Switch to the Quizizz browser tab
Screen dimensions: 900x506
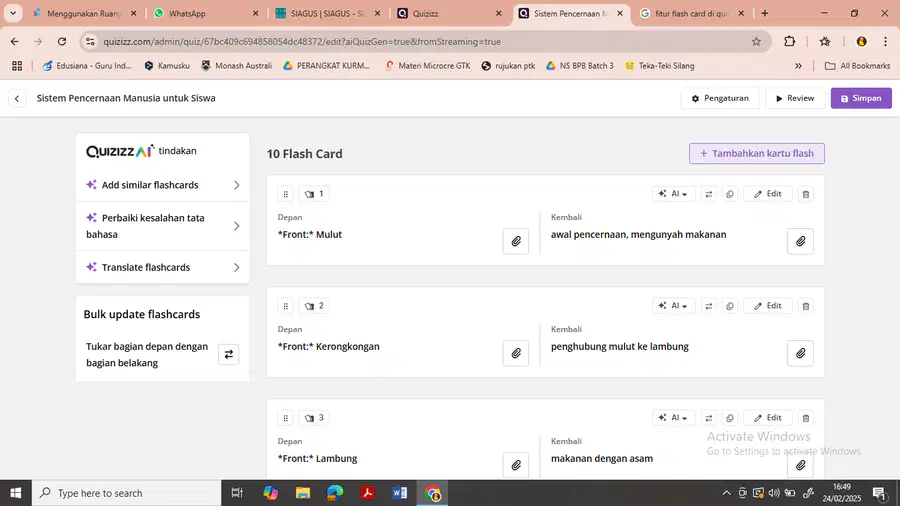(x=449, y=13)
